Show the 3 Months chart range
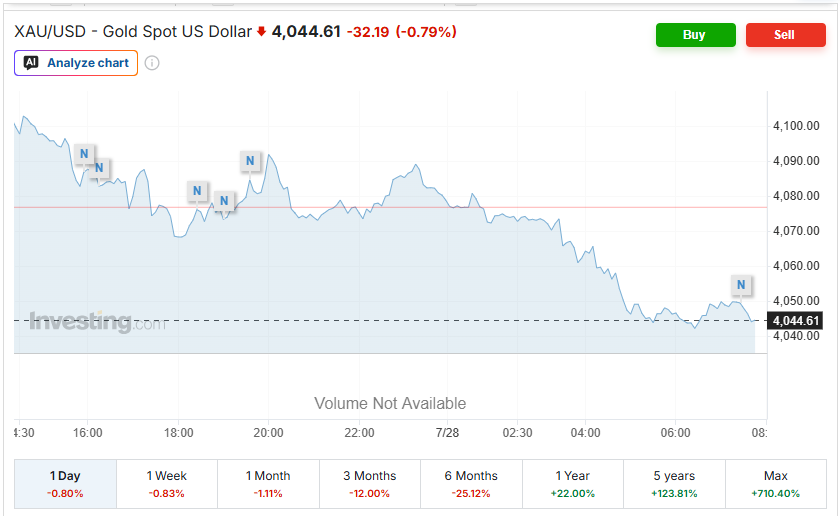Image resolution: width=840 pixels, height=516 pixels. pos(370,483)
